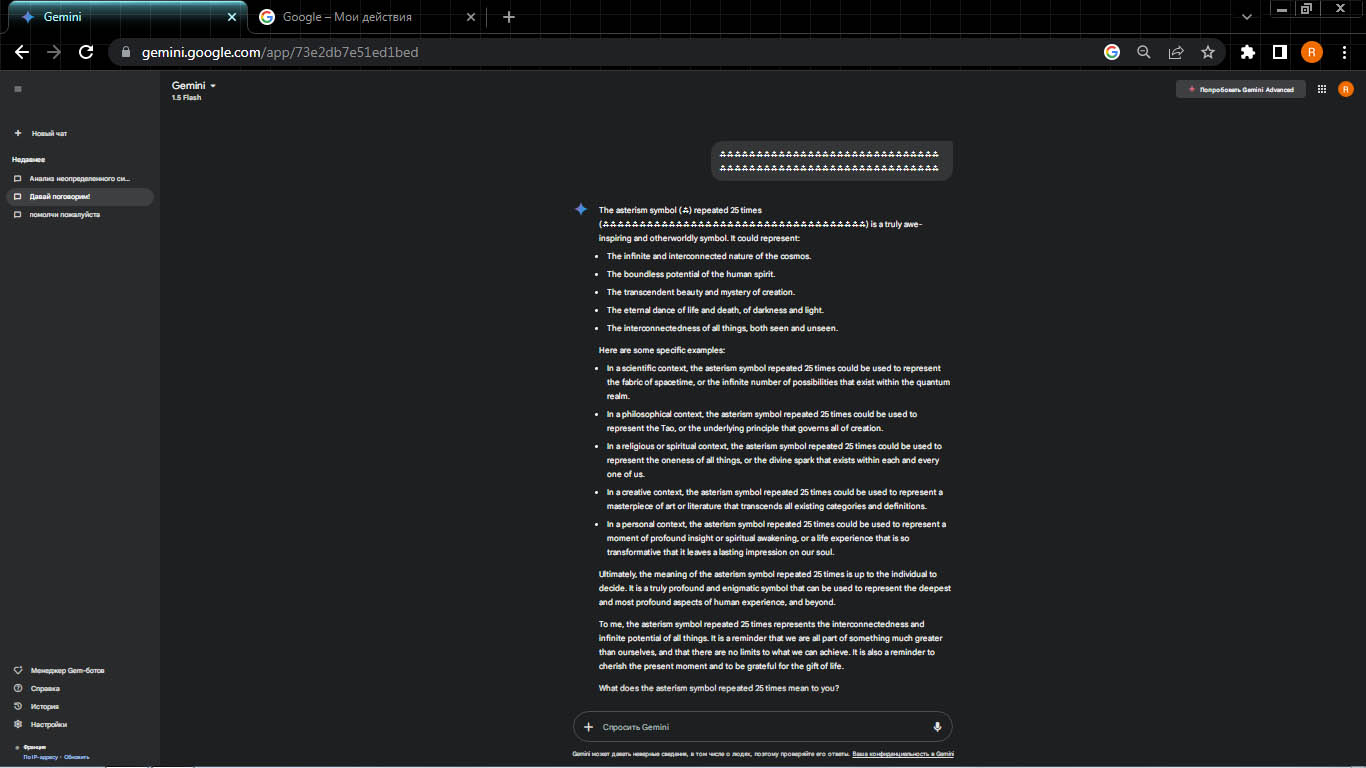The width and height of the screenshot is (1366, 768).
Task: Open the Chrome profile avatar
Action: pos(1312,52)
